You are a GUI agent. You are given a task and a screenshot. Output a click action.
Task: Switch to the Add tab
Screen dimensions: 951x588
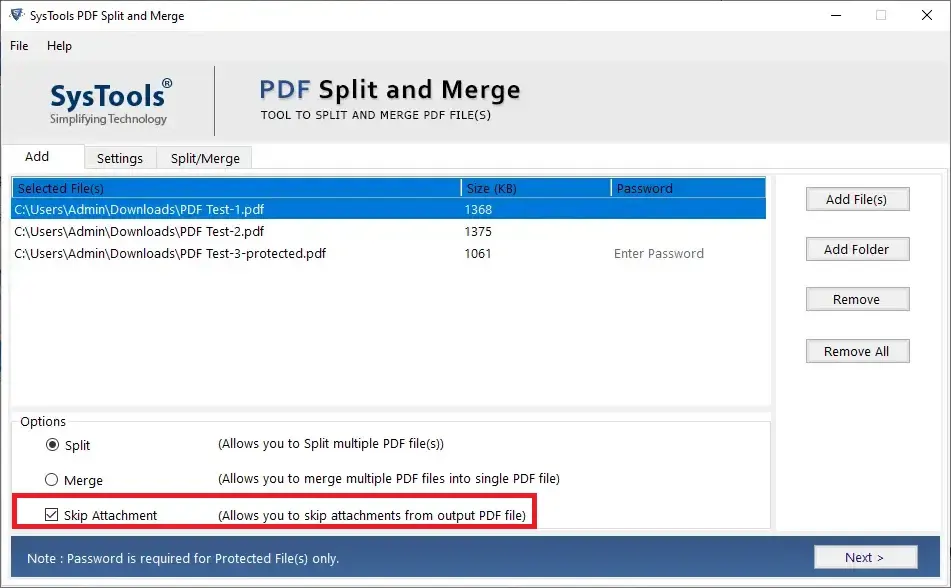(37, 157)
